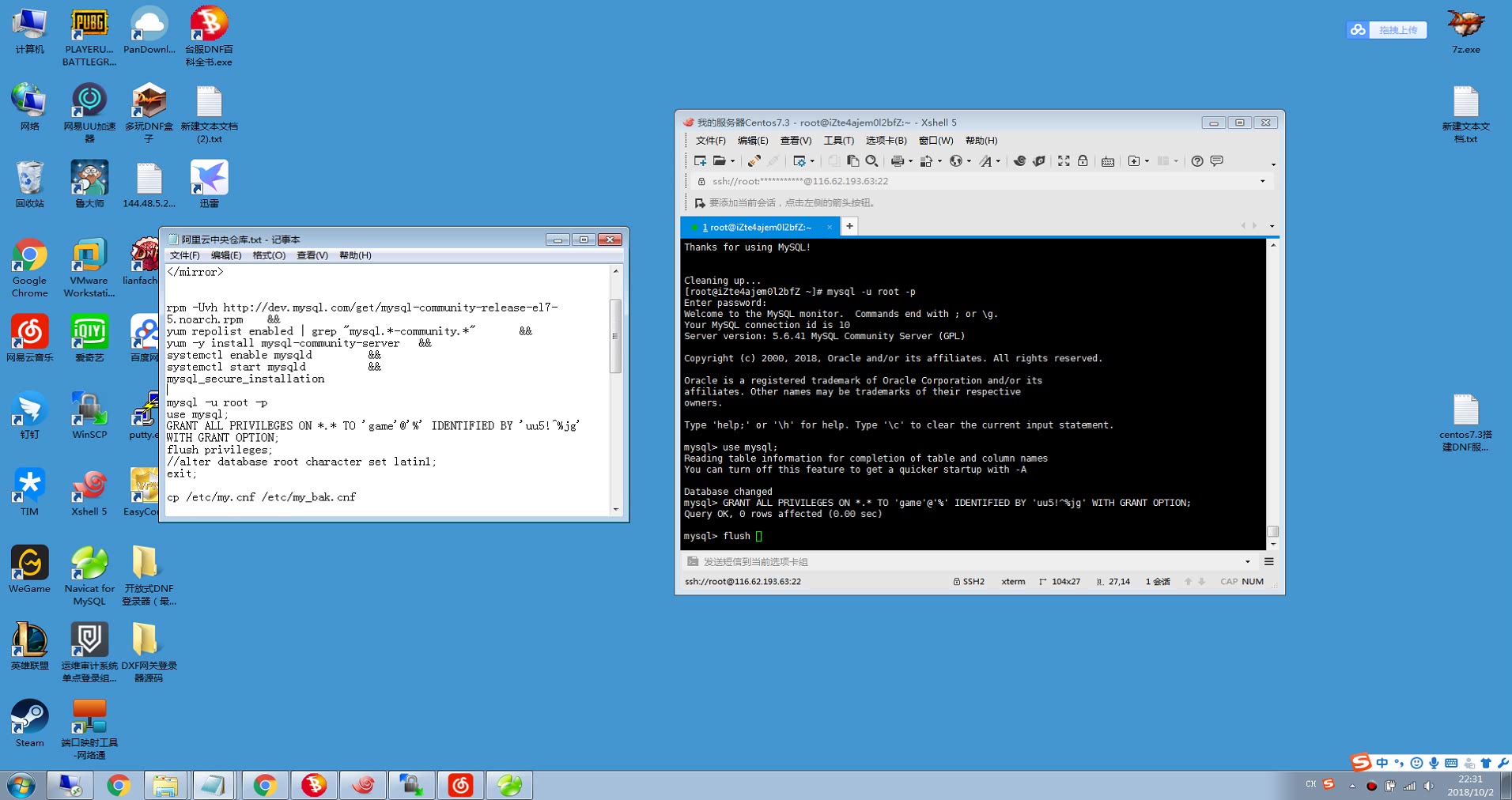1512x800 pixels.
Task: Open the quick command bar dropdown
Action: (1248, 561)
